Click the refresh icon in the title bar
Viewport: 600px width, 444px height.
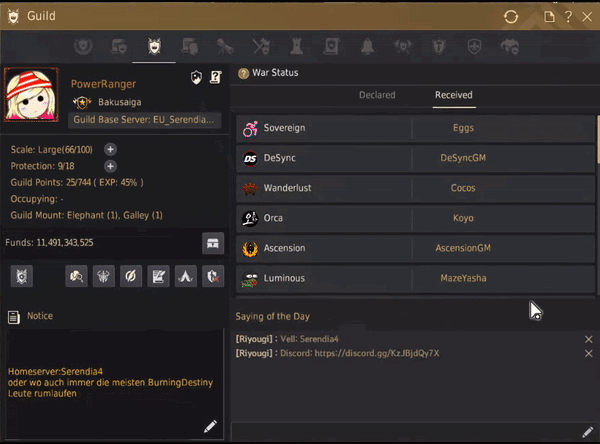511,17
